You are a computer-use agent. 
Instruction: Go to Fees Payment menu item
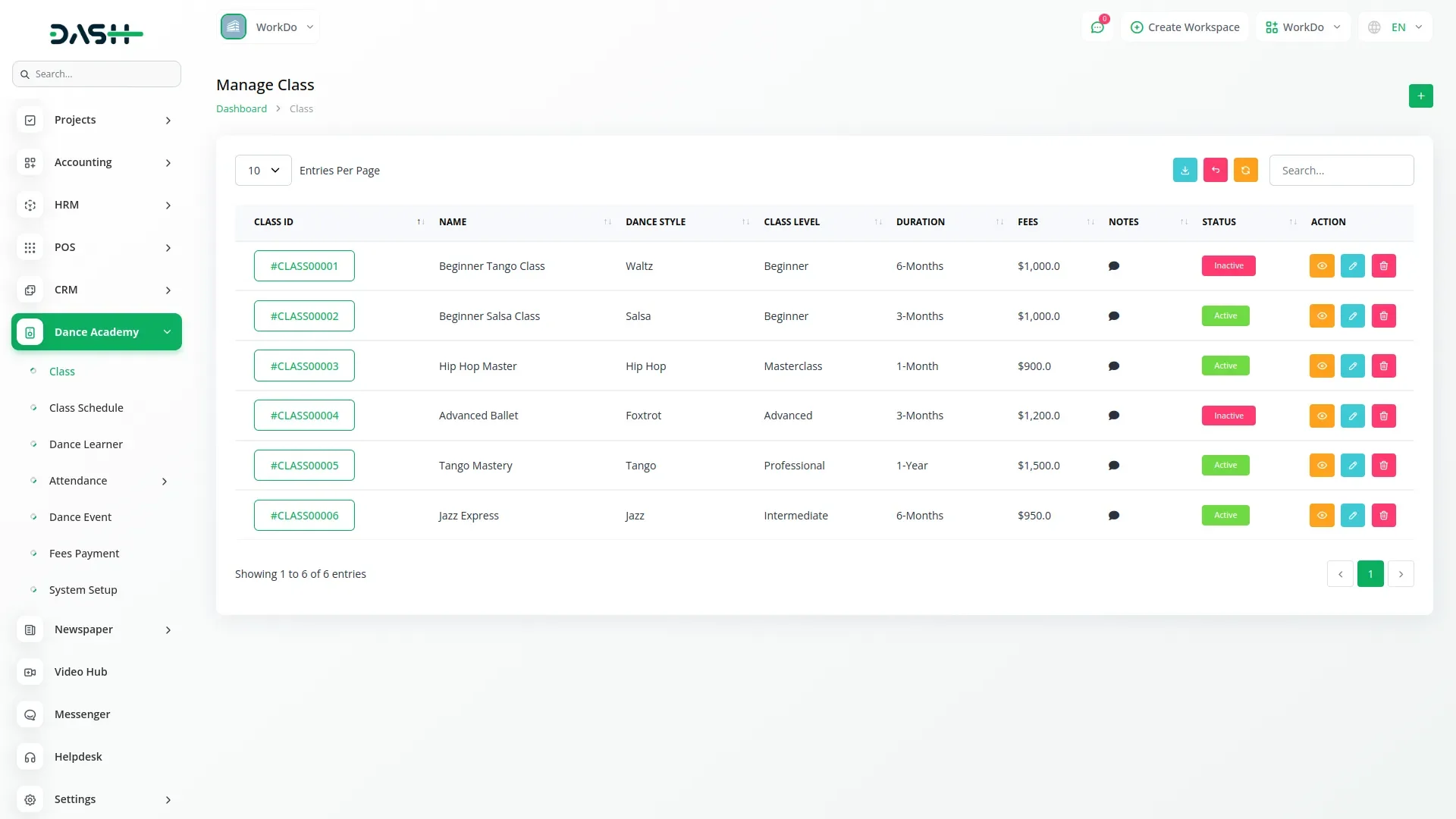click(84, 554)
